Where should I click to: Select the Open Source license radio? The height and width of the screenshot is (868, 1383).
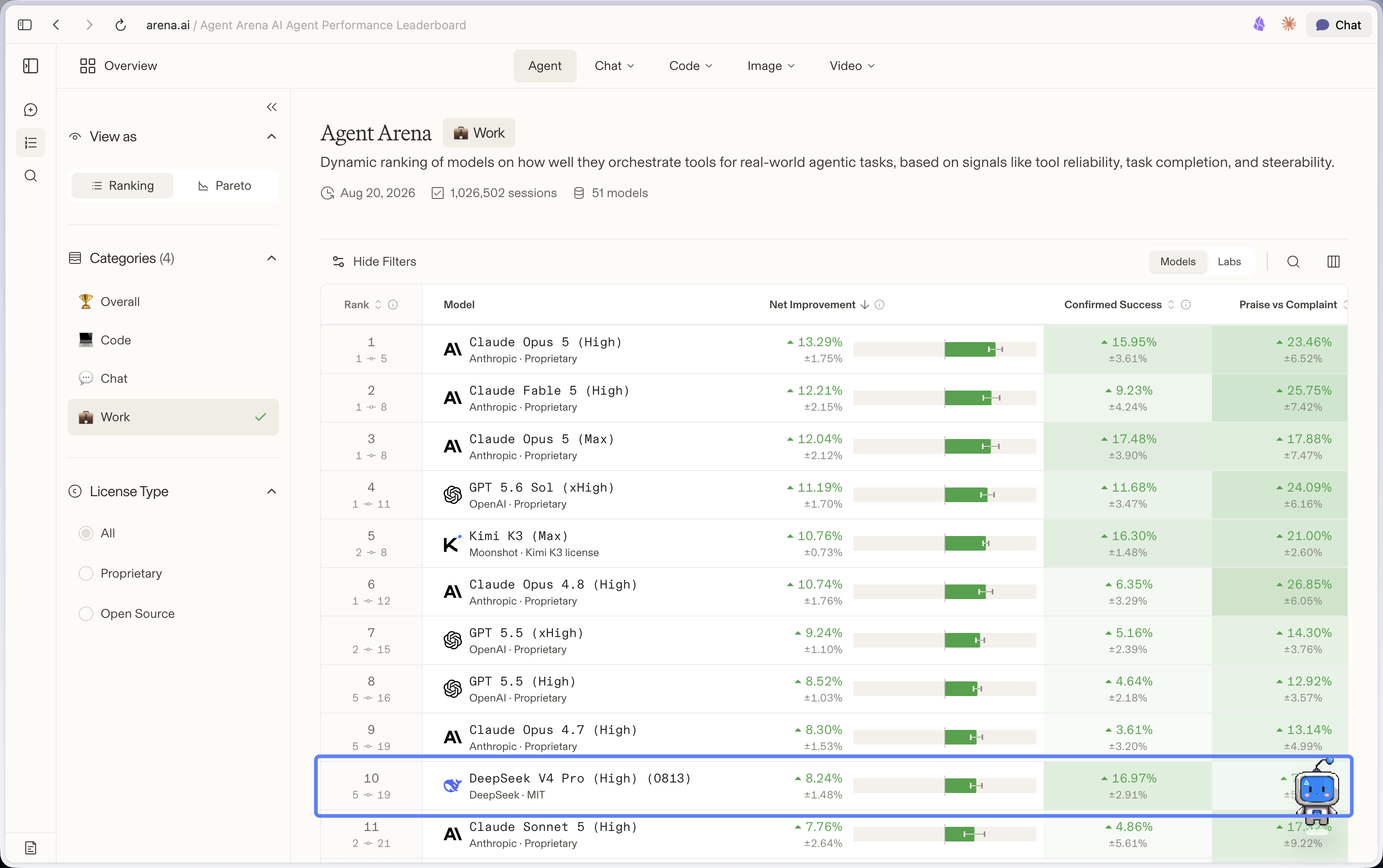[x=86, y=614]
